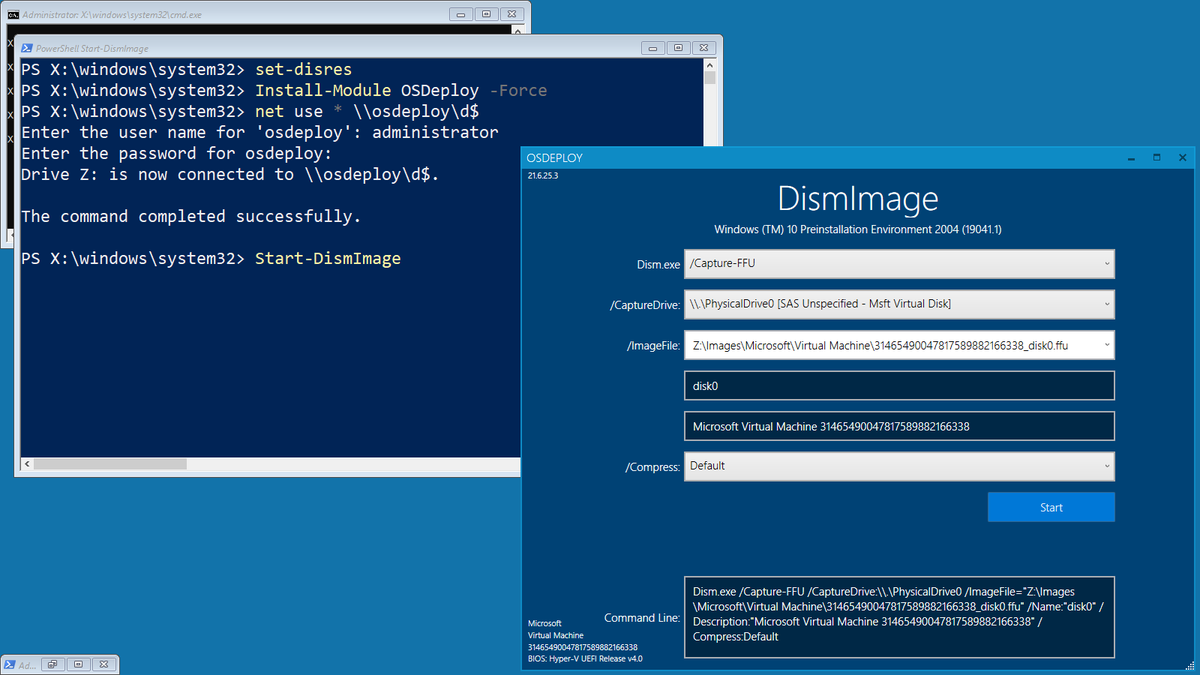The image size is (1200, 675).
Task: Click the version number 21.6.25.3
Action: tap(545, 176)
